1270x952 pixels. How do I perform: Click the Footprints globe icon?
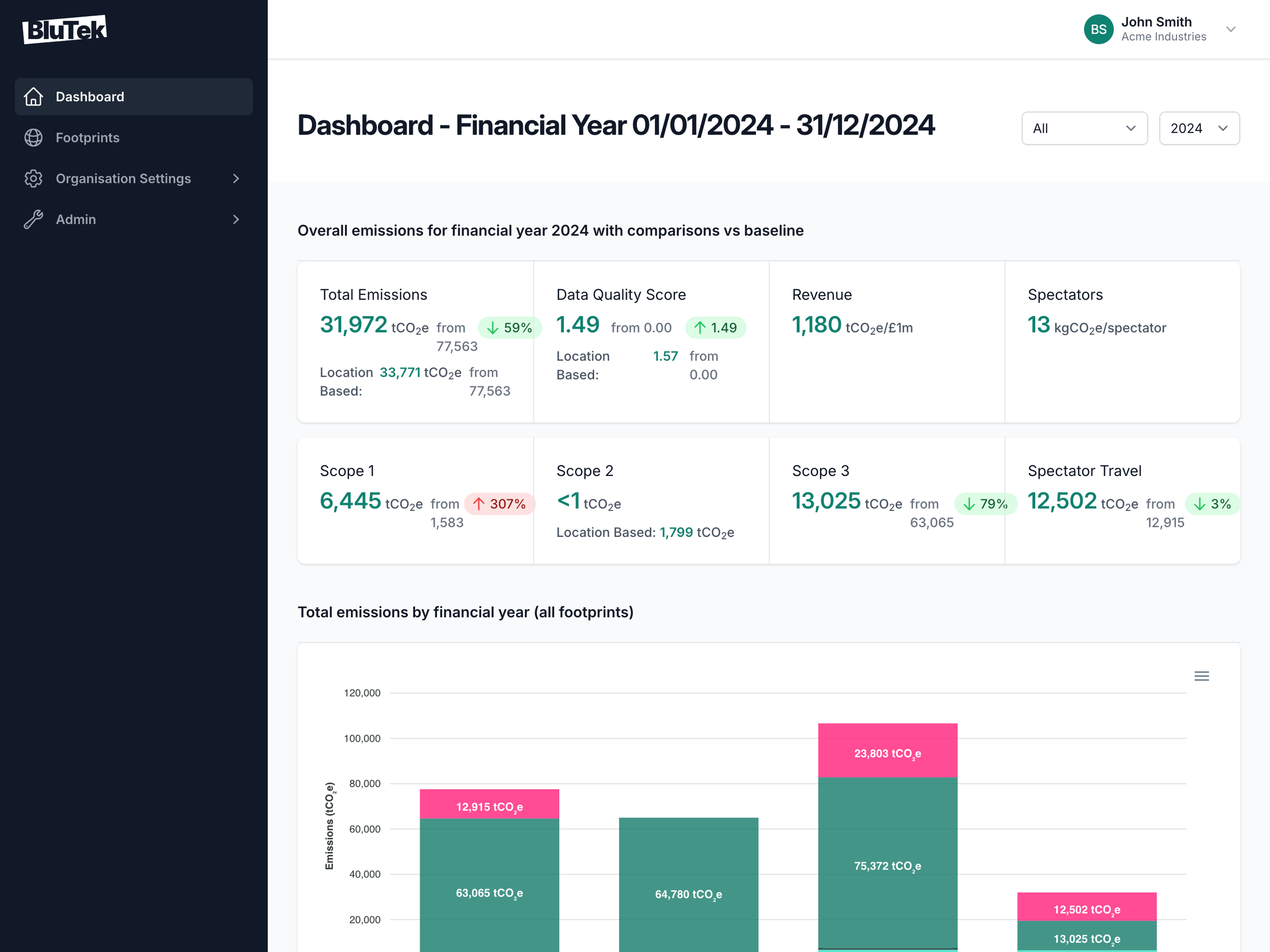click(34, 138)
